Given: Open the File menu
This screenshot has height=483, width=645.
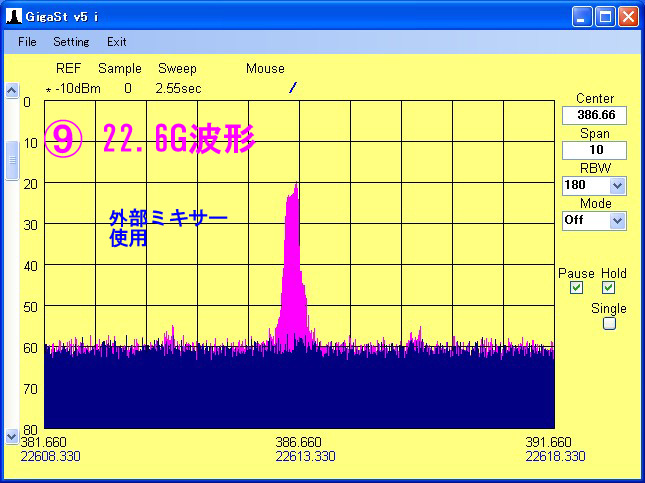Looking at the screenshot, I should (x=27, y=42).
